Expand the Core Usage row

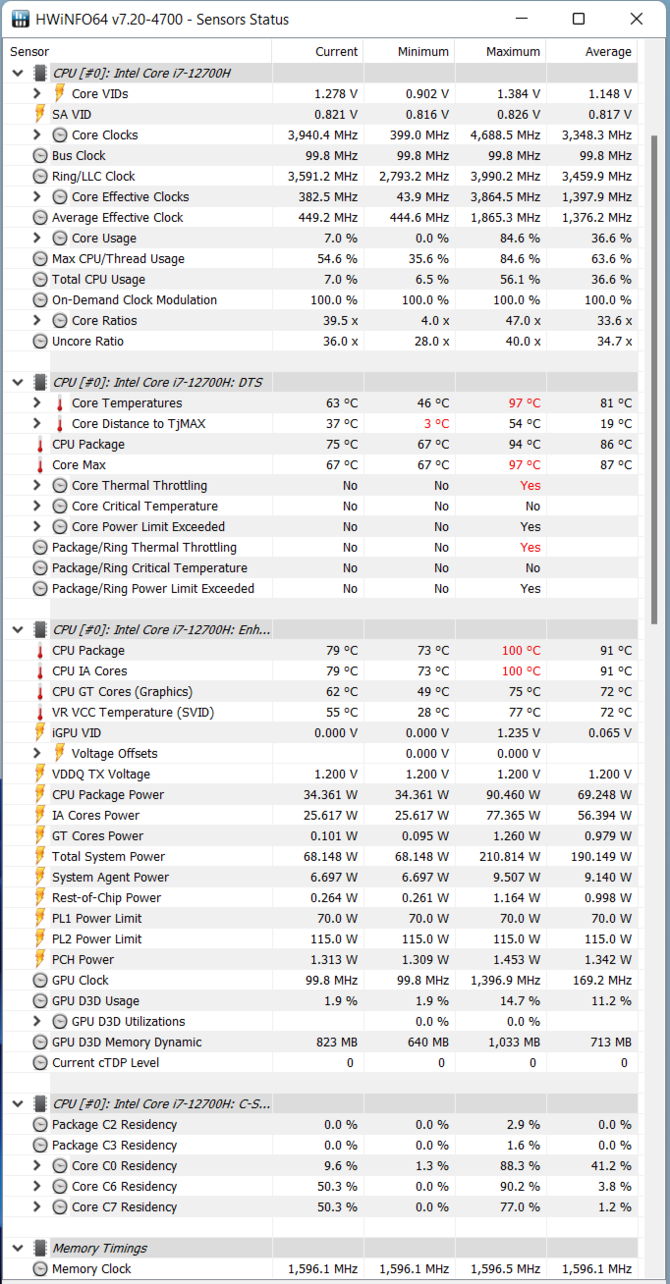[x=37, y=238]
